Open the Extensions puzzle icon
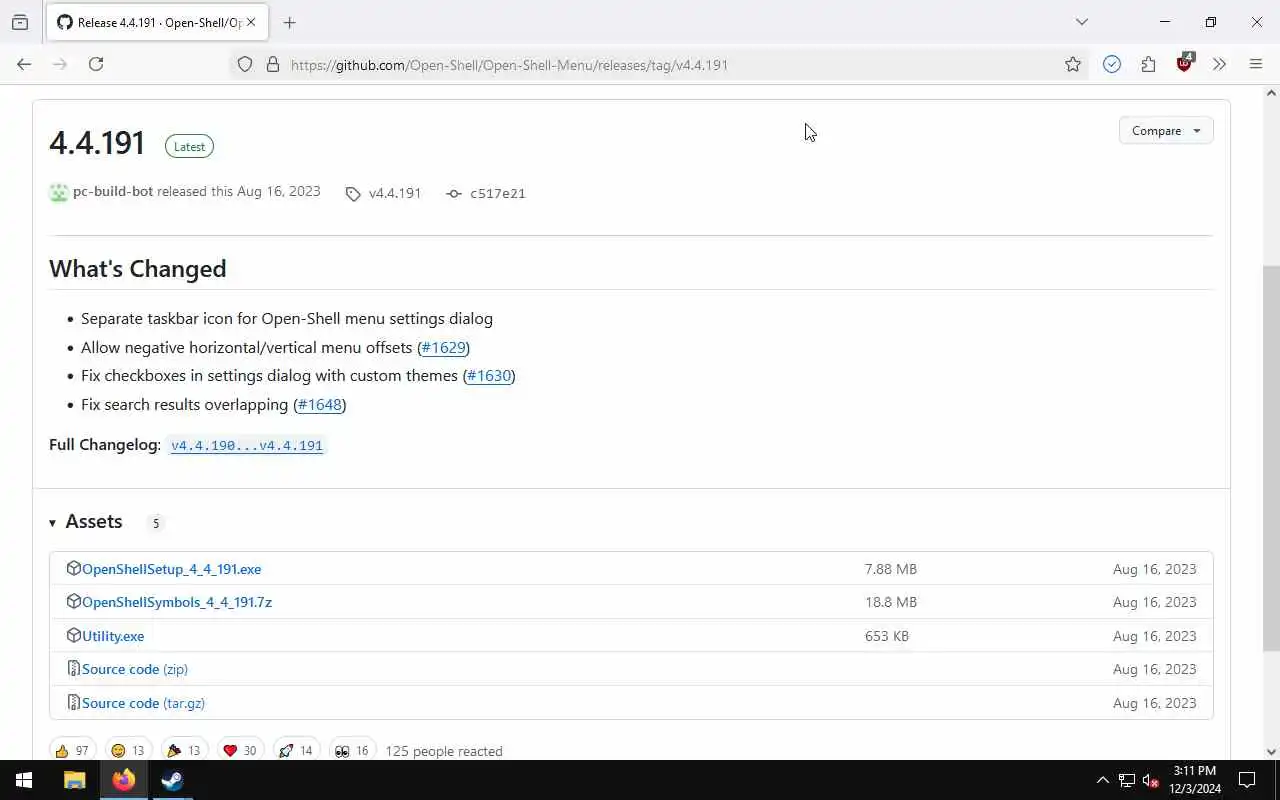 coord(1148,64)
